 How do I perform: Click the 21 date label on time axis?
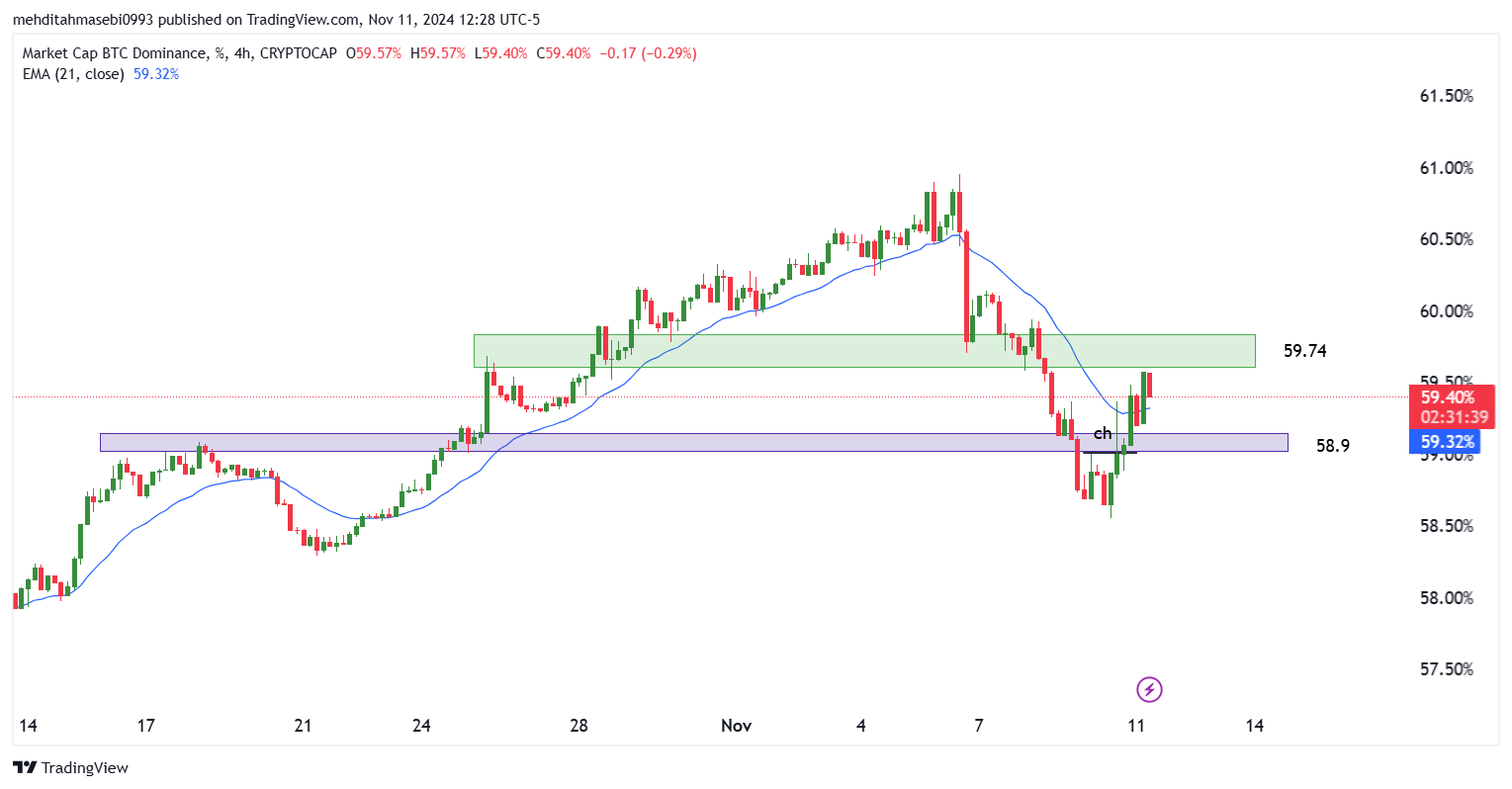point(303,726)
